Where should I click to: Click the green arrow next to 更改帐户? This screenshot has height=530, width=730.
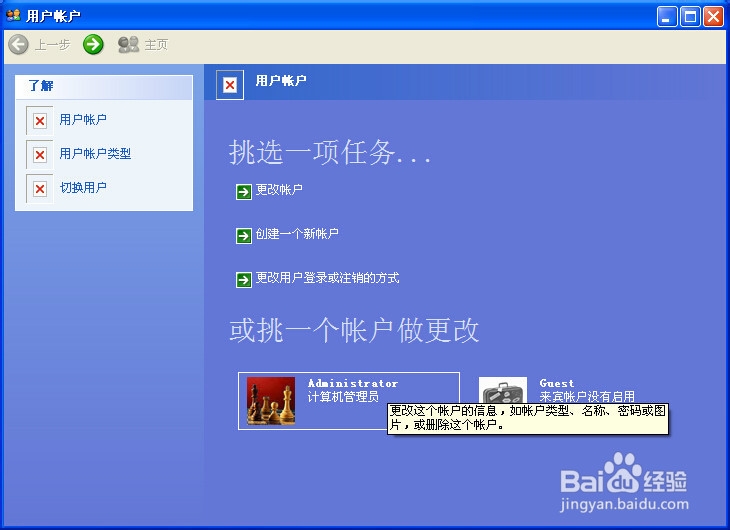click(244, 191)
